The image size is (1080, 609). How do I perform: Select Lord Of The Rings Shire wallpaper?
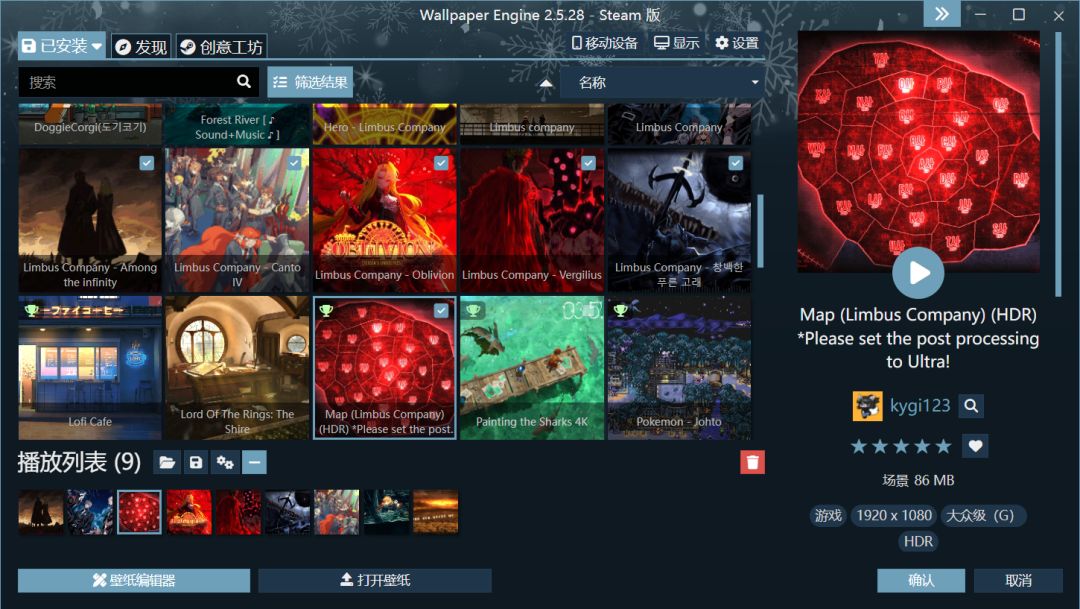237,368
